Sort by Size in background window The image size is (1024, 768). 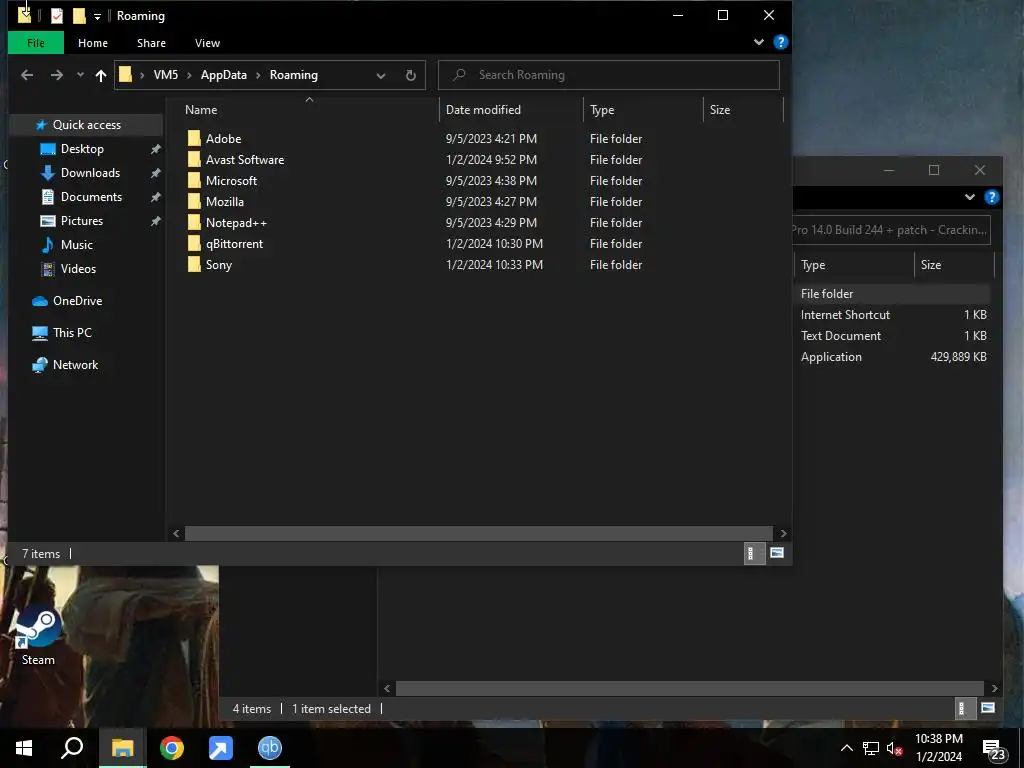931,264
